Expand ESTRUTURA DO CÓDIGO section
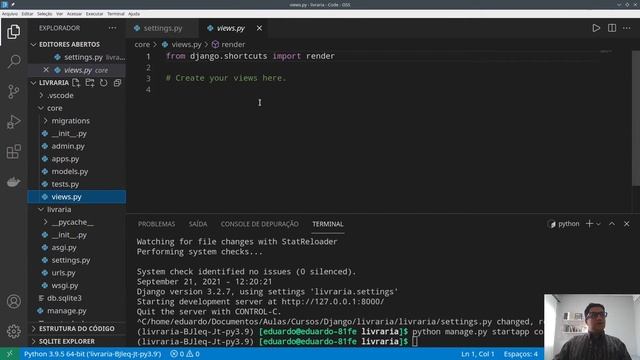Viewport: 640px width, 360px height. click(x=77, y=329)
